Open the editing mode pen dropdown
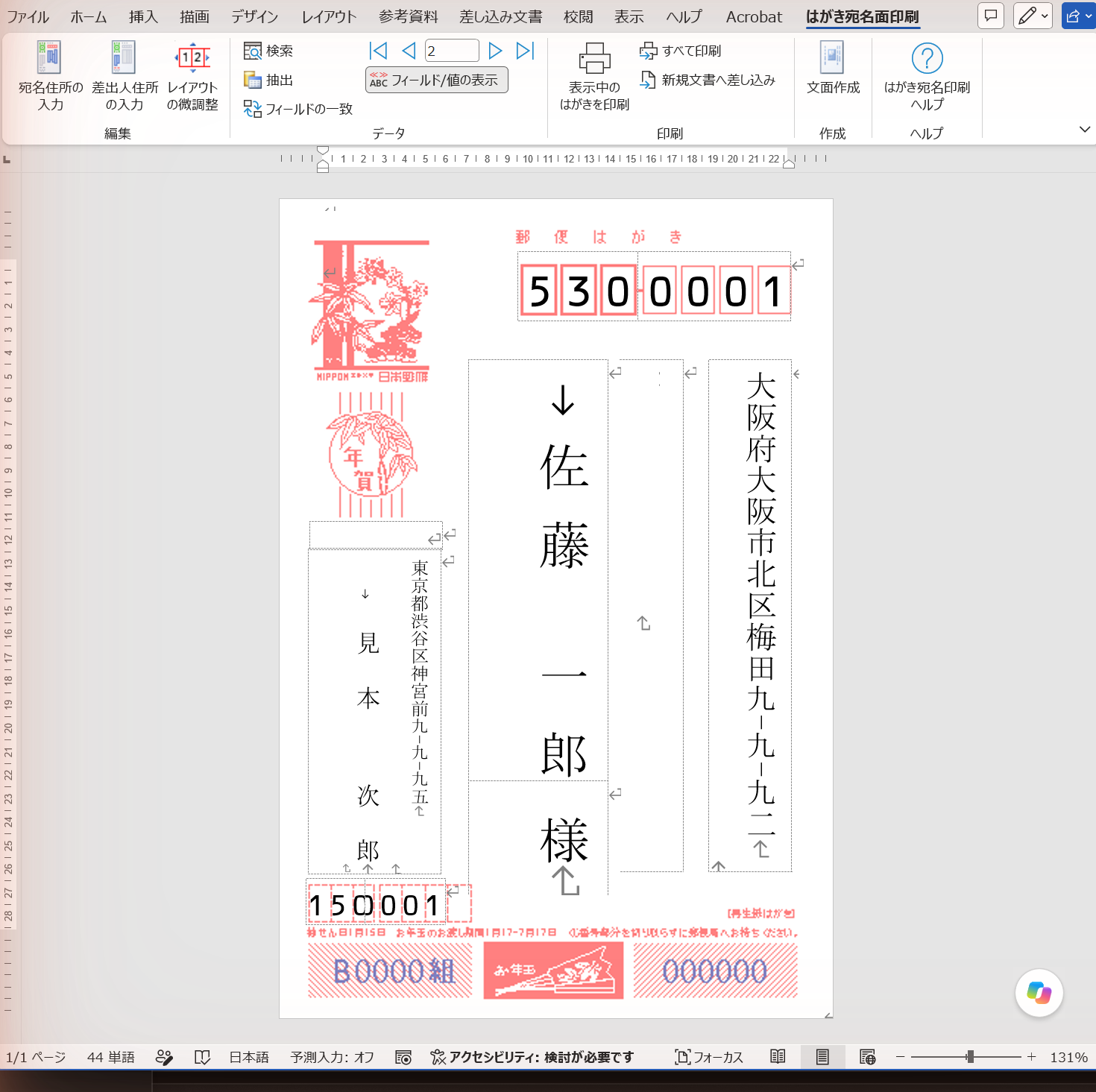The width and height of the screenshot is (1096, 1092). pyautogui.click(x=1033, y=16)
